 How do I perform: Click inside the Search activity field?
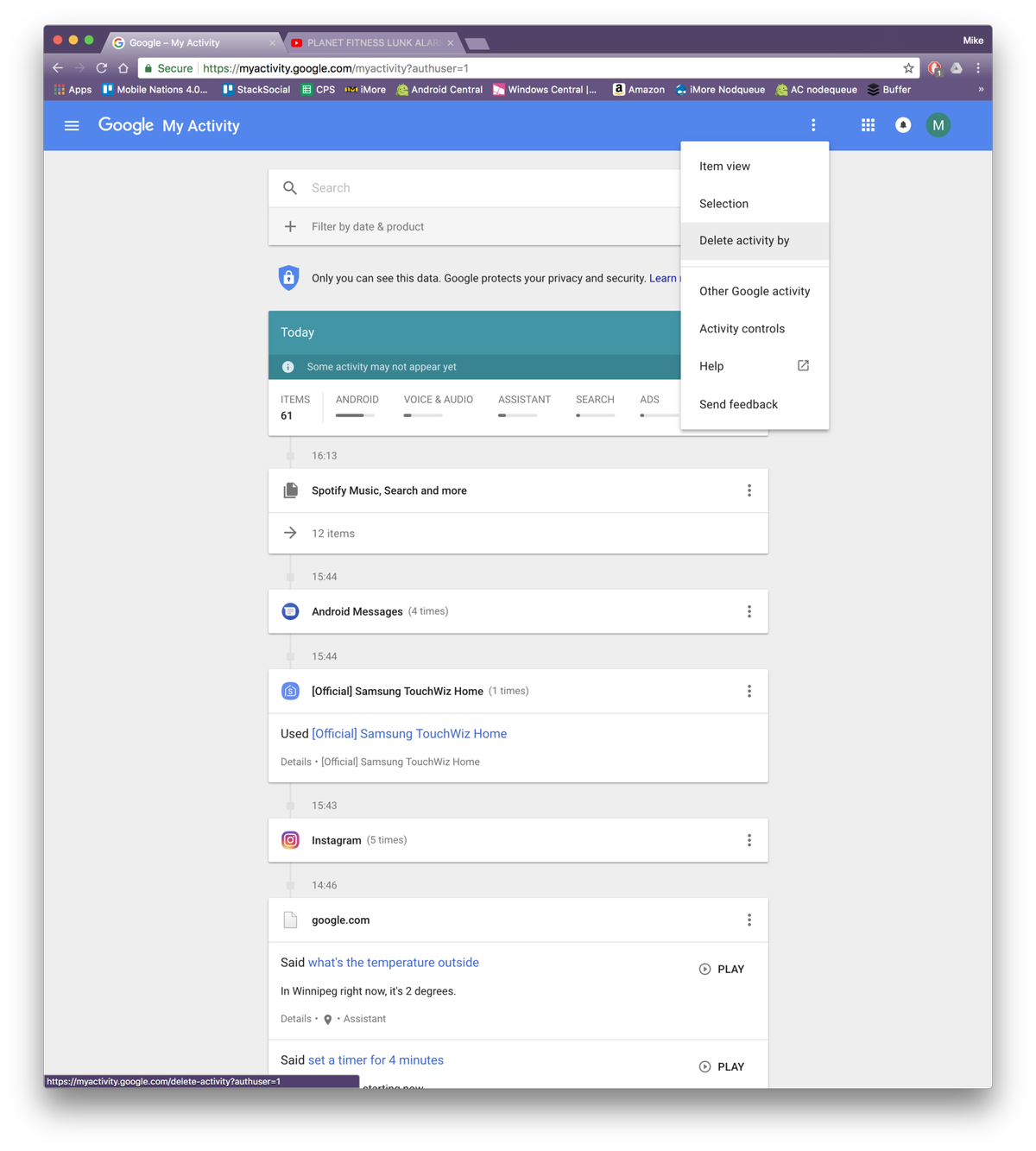coord(432,187)
